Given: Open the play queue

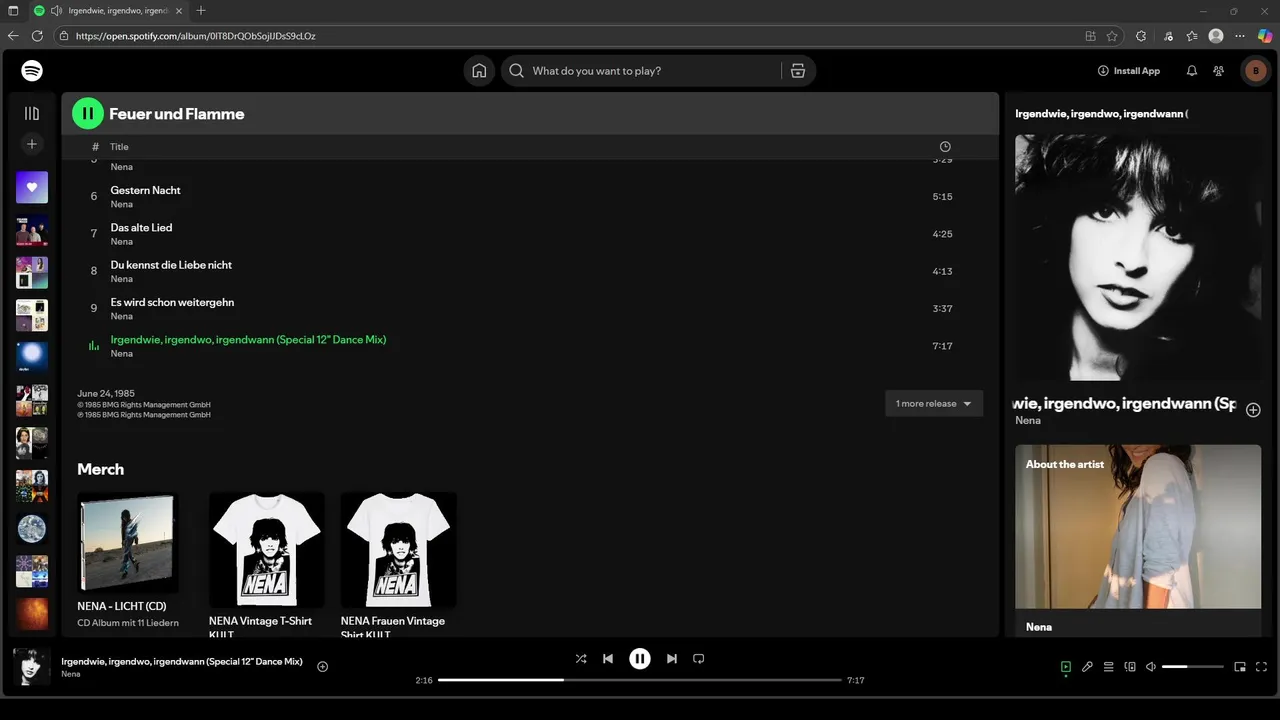Looking at the screenshot, I should [x=1108, y=667].
